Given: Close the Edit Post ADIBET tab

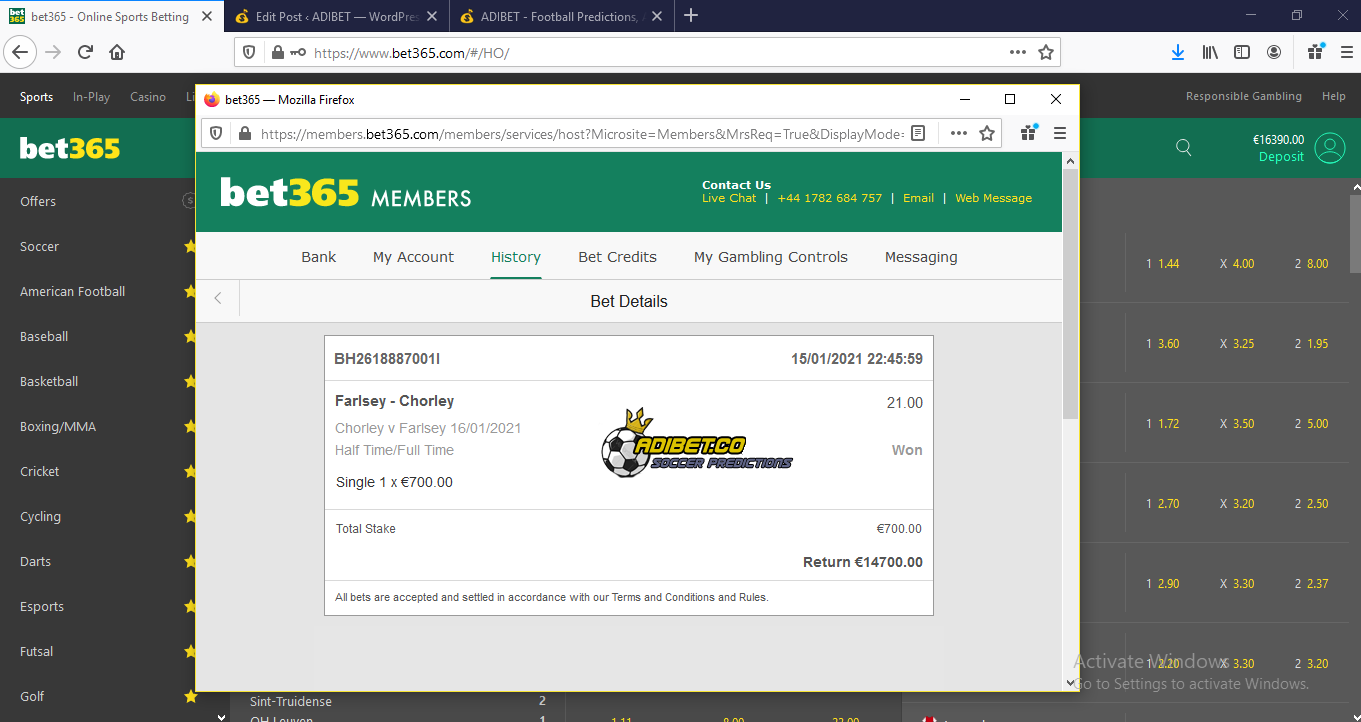Looking at the screenshot, I should pyautogui.click(x=432, y=17).
